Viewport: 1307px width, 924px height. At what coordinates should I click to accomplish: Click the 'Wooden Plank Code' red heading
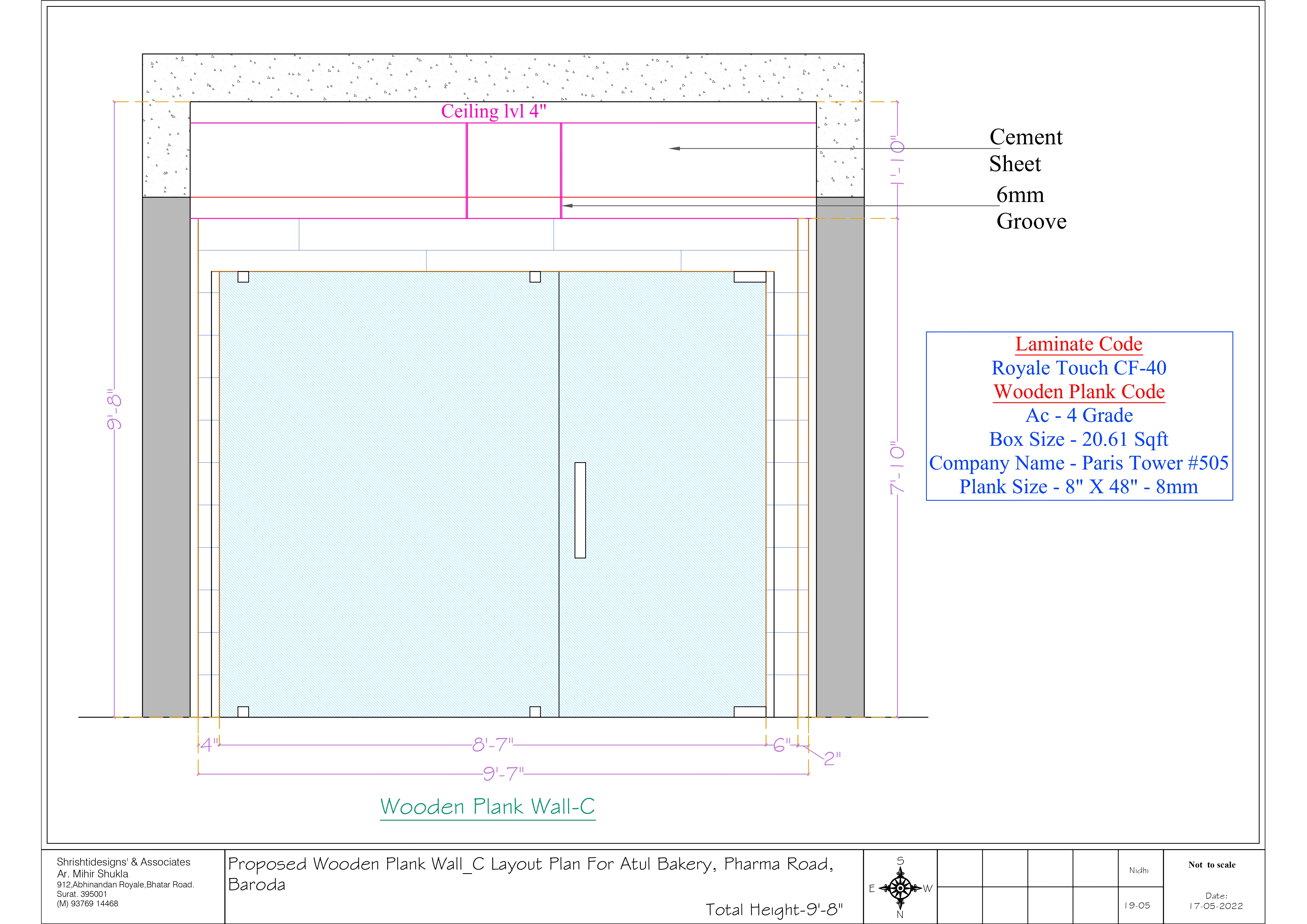click(x=1079, y=392)
